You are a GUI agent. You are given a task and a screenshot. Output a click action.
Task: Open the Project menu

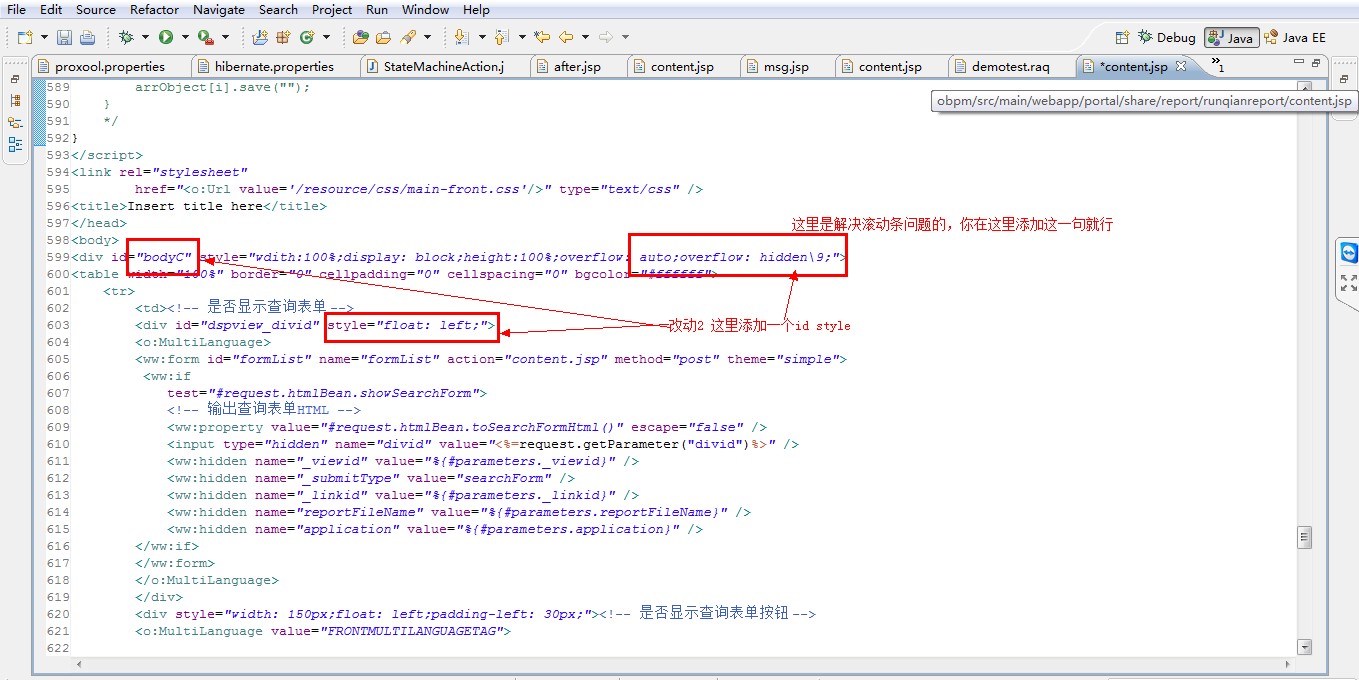coord(332,9)
